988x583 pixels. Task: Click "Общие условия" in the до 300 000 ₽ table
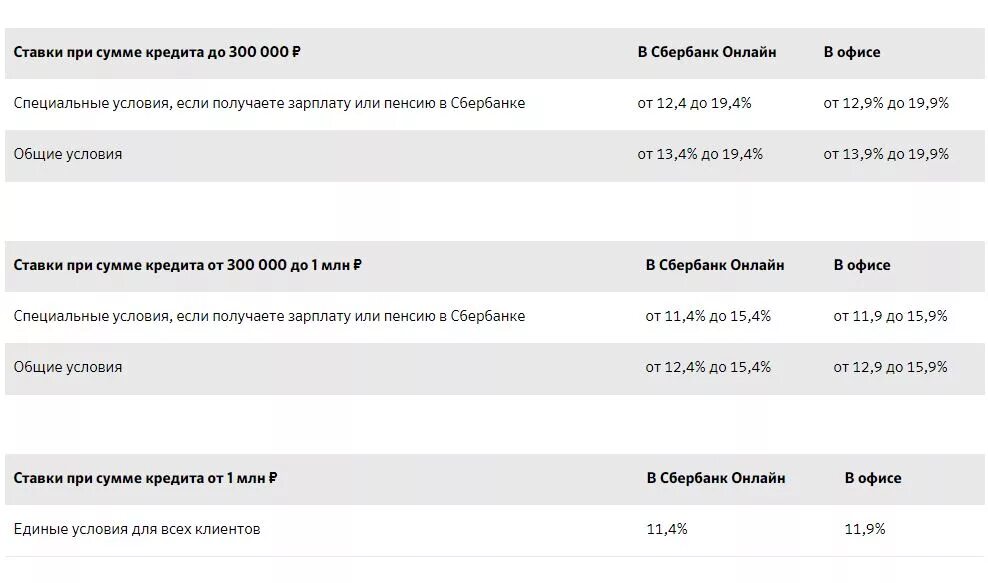(68, 154)
